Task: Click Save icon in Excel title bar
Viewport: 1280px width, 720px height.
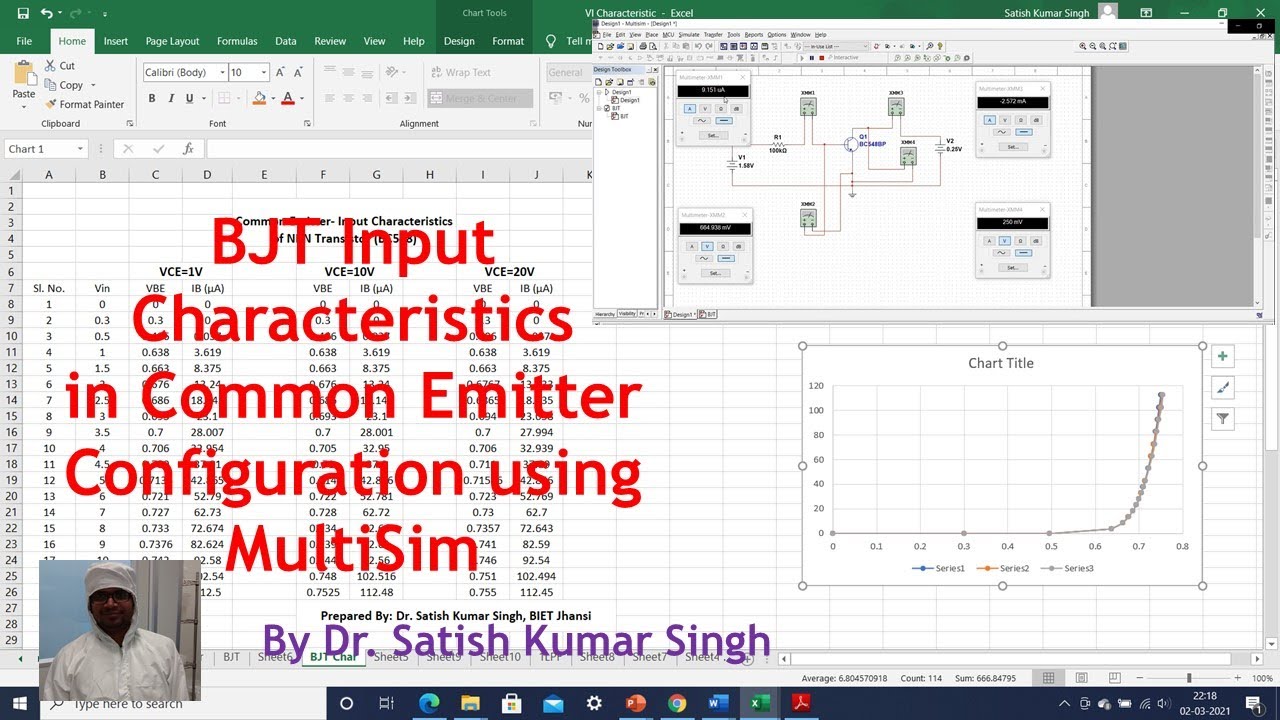Action: click(23, 13)
